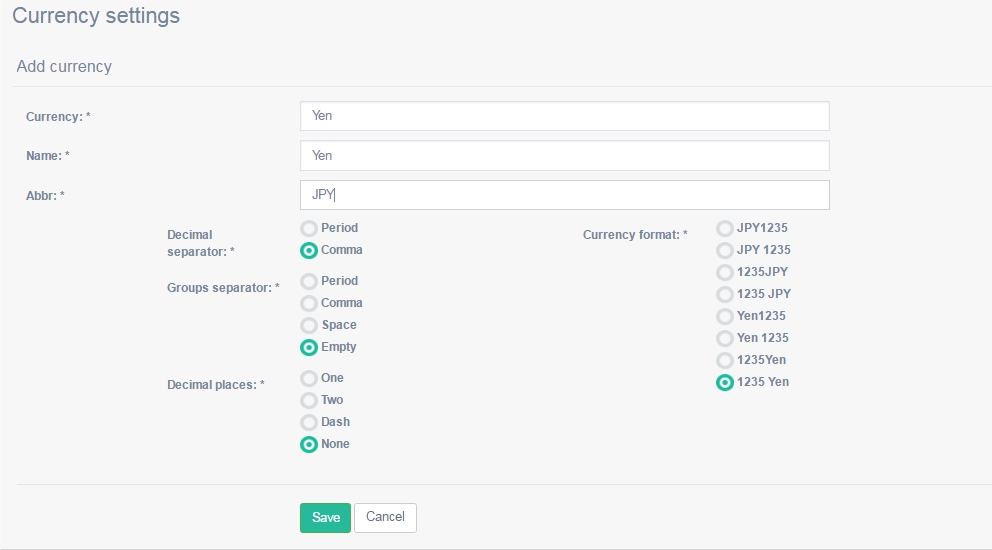Choose Period as groups separator

pyautogui.click(x=309, y=281)
